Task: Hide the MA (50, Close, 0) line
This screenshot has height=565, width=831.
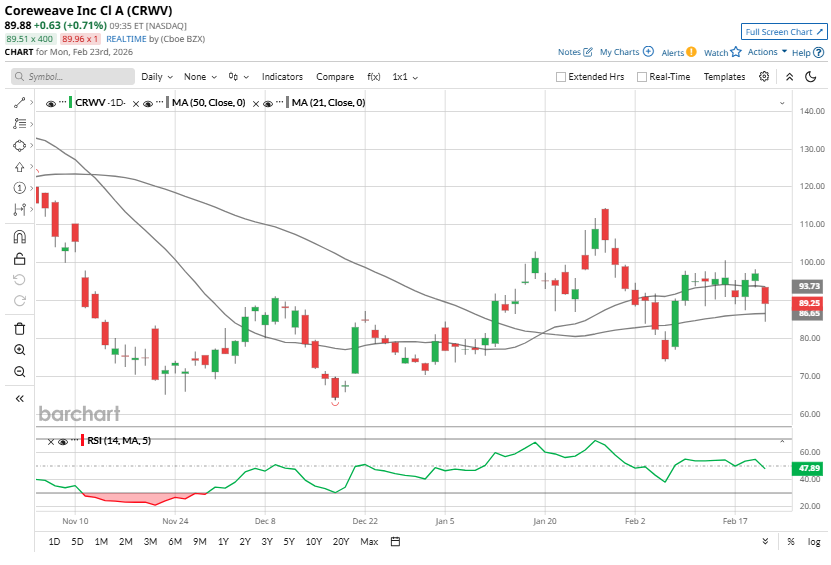Action: [148, 103]
